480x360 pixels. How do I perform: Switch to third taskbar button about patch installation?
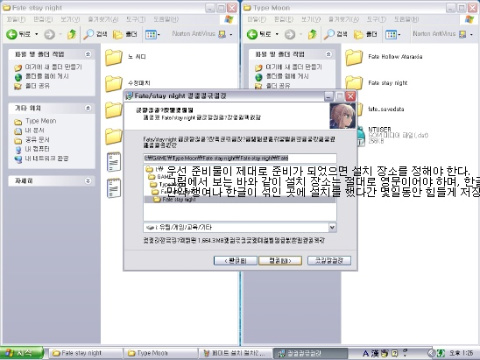(x=235, y=353)
